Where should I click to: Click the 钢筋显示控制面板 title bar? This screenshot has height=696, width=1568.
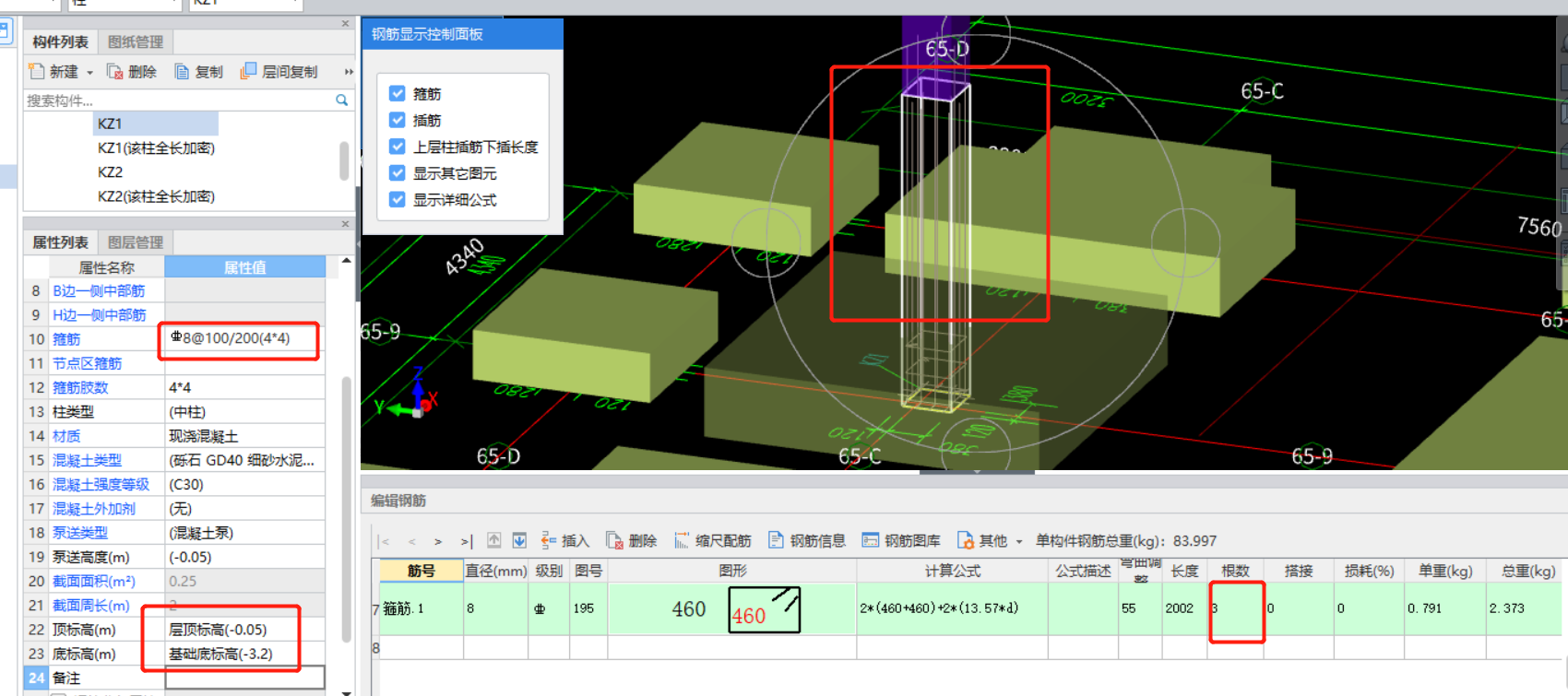tap(462, 34)
